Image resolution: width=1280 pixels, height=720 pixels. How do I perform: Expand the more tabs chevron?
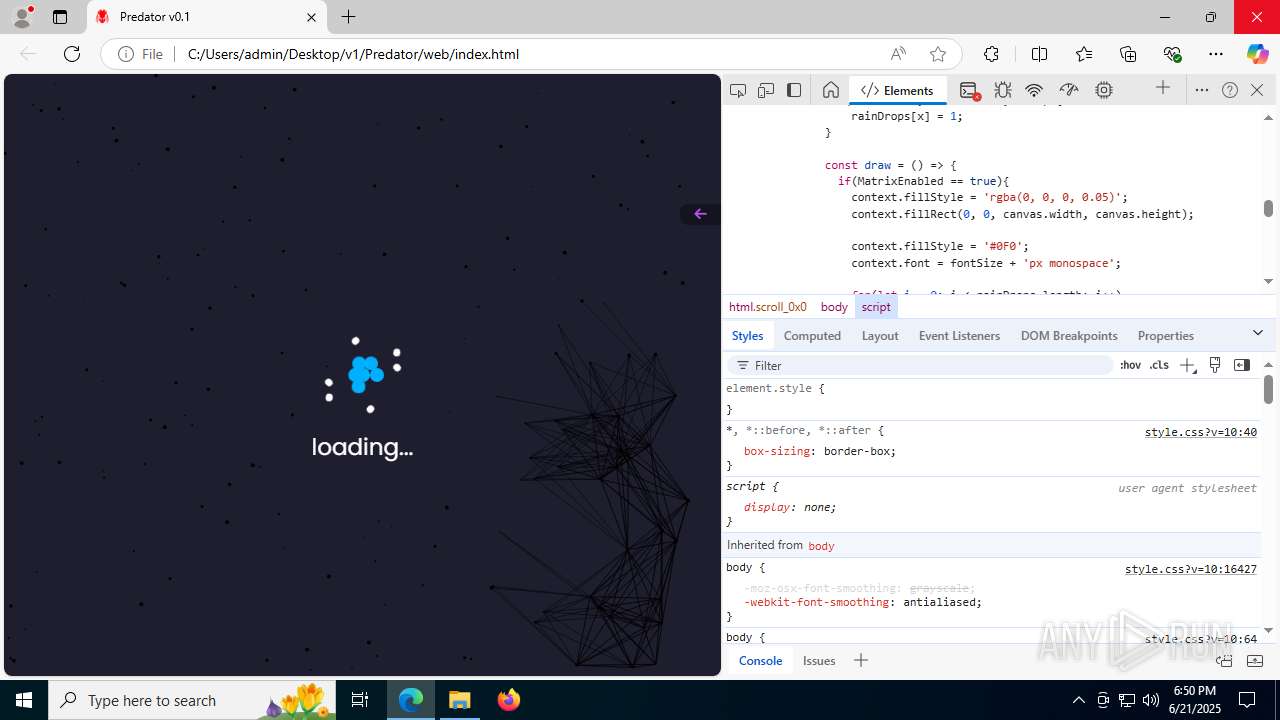coord(1258,332)
